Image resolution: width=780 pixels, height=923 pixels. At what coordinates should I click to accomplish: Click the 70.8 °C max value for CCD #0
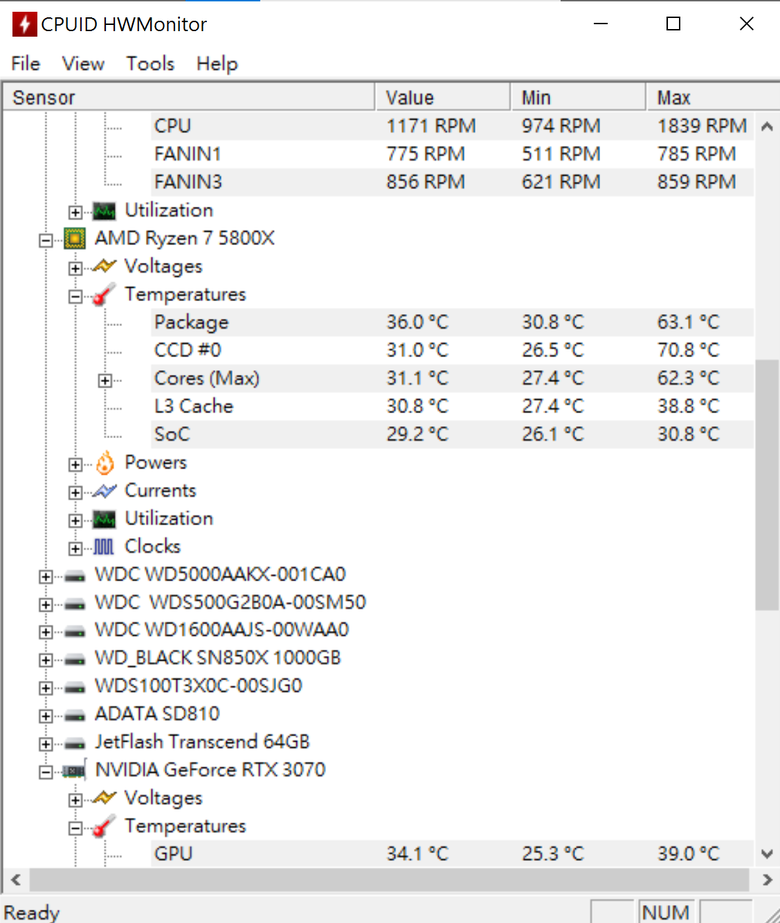coord(688,350)
